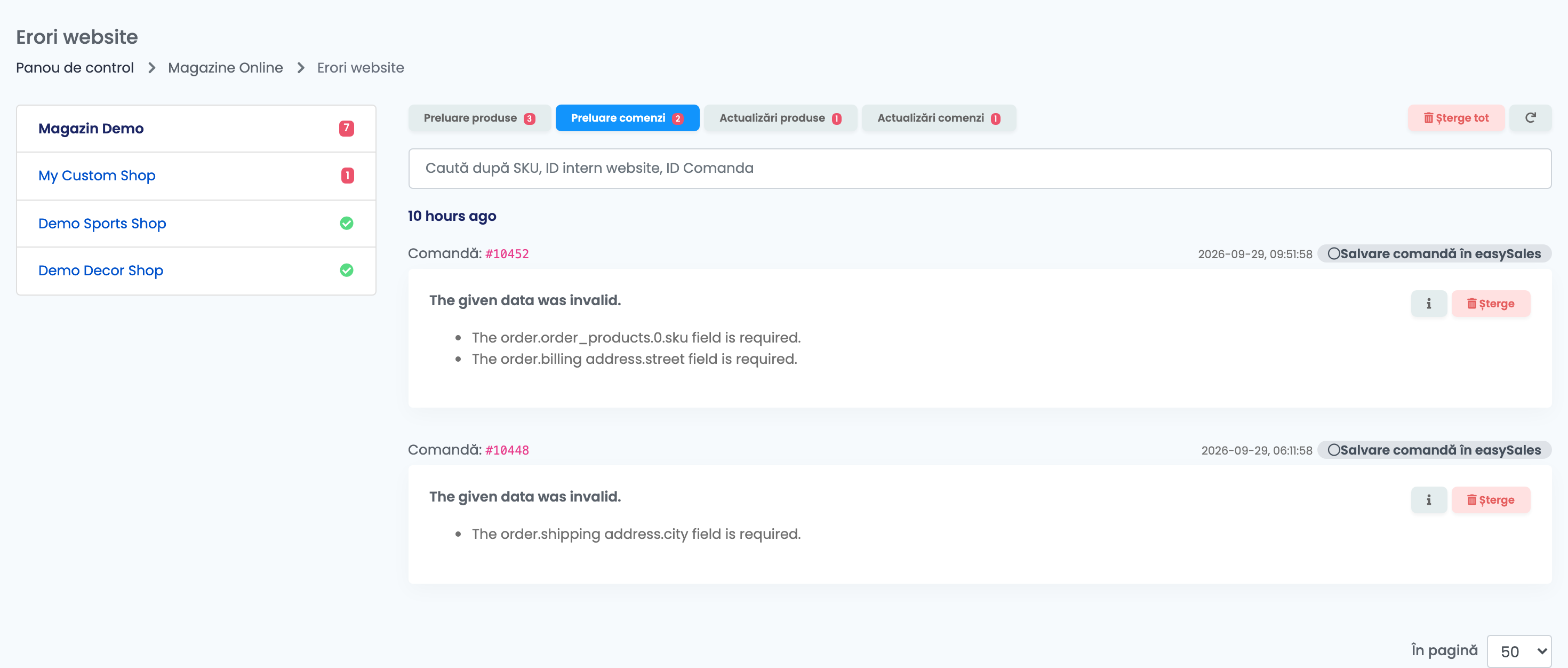The height and width of the screenshot is (668, 1568).
Task: Click the 7 errors badge on Magazin Demo
Action: tap(346, 129)
